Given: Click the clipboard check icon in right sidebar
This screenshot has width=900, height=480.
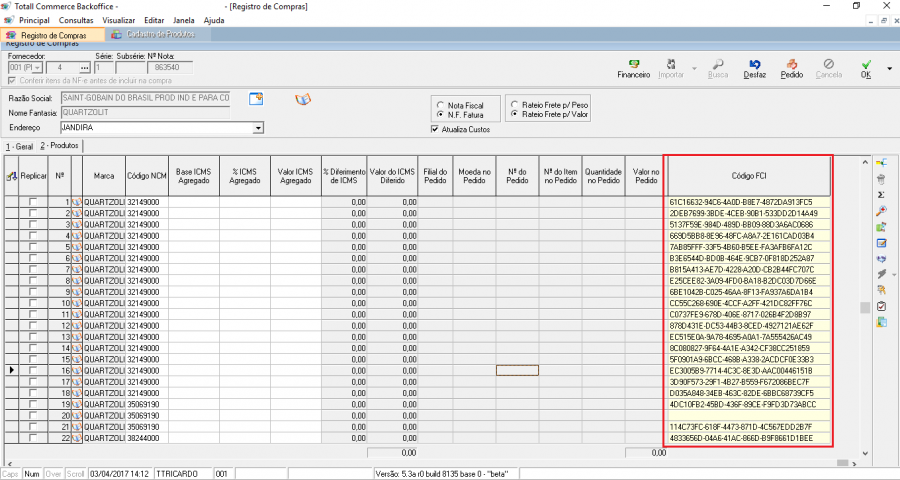Looking at the screenshot, I should click(x=881, y=306).
